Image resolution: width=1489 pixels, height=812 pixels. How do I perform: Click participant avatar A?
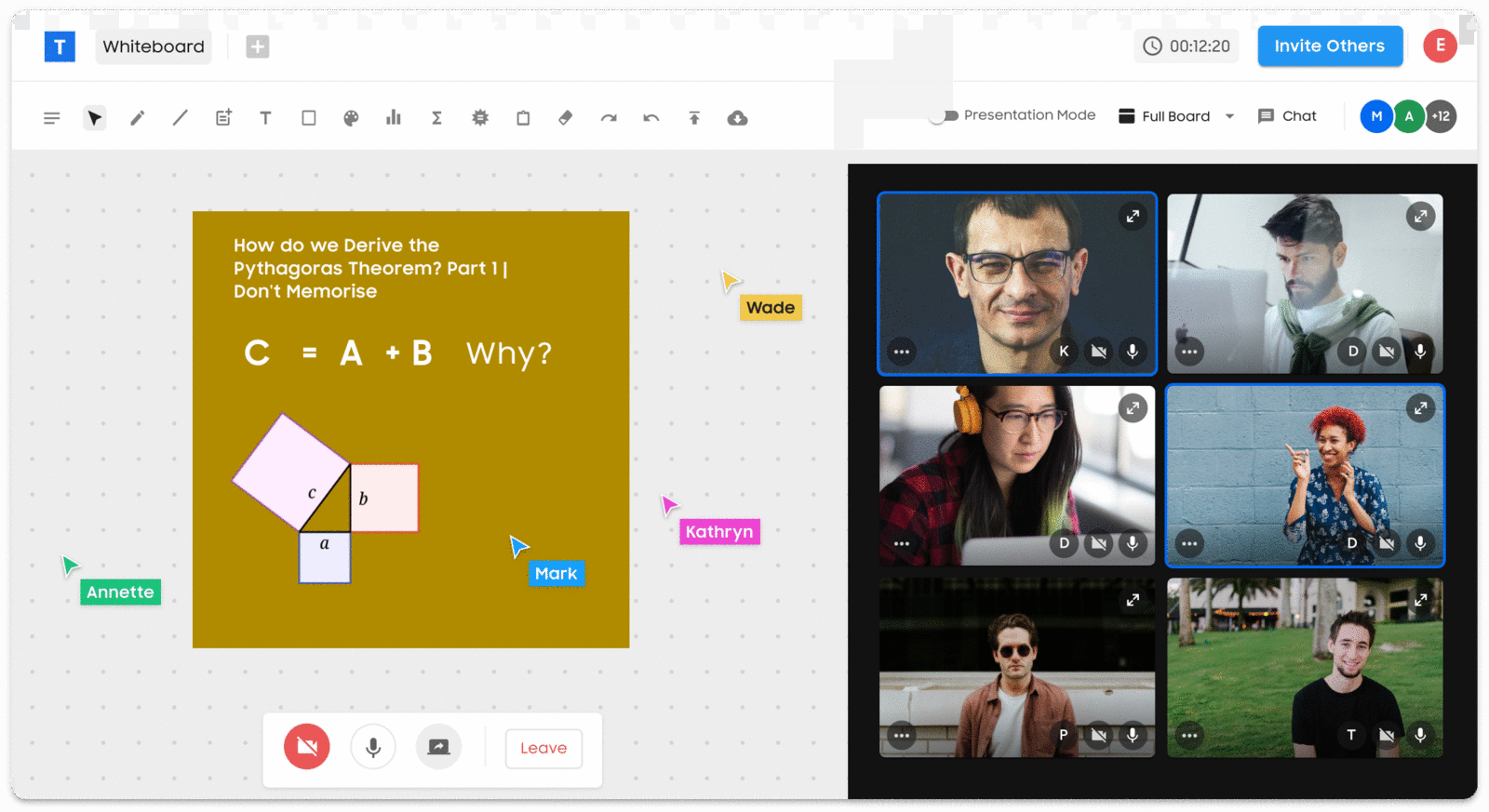point(1409,116)
